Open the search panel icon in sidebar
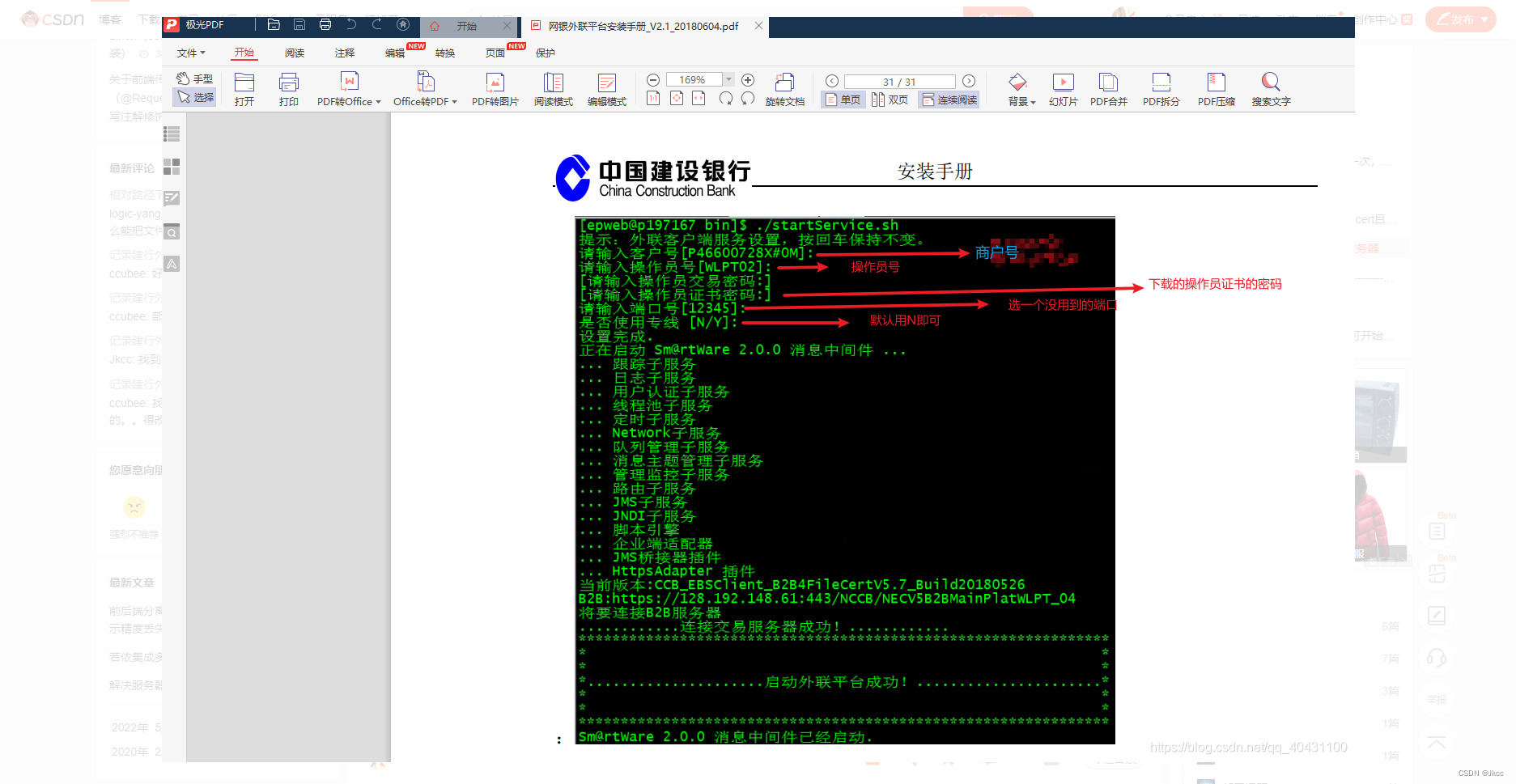The width and height of the screenshot is (1516, 784). tap(172, 232)
